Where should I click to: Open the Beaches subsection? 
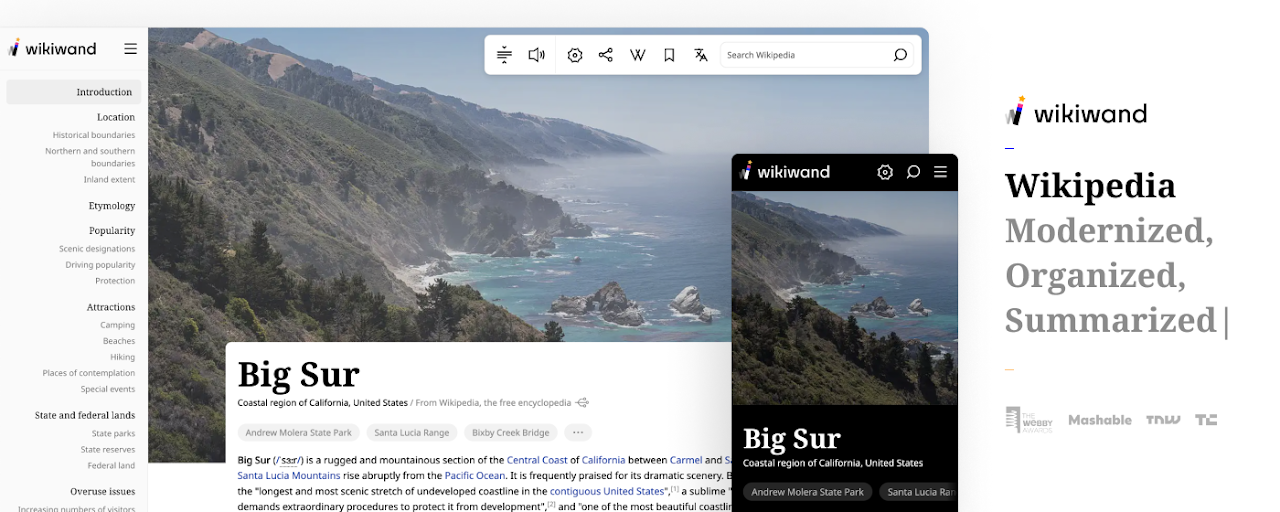click(119, 341)
